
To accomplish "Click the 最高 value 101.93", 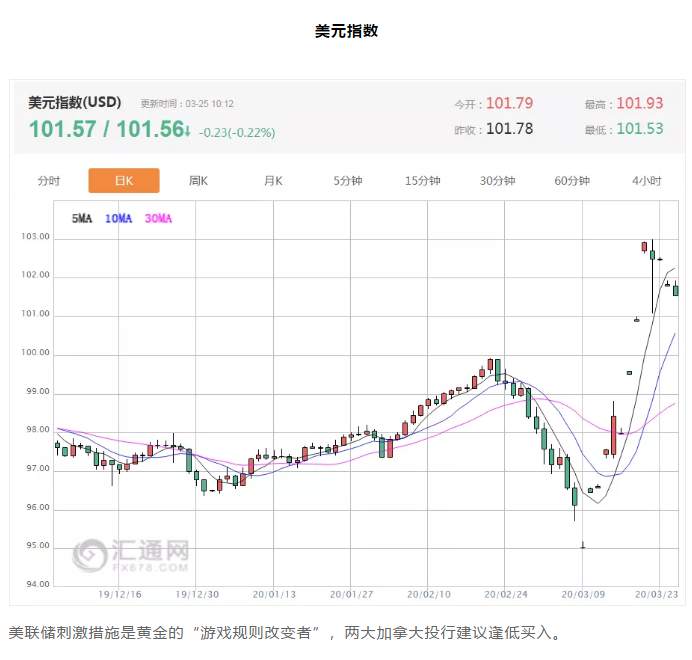I will tap(639, 103).
